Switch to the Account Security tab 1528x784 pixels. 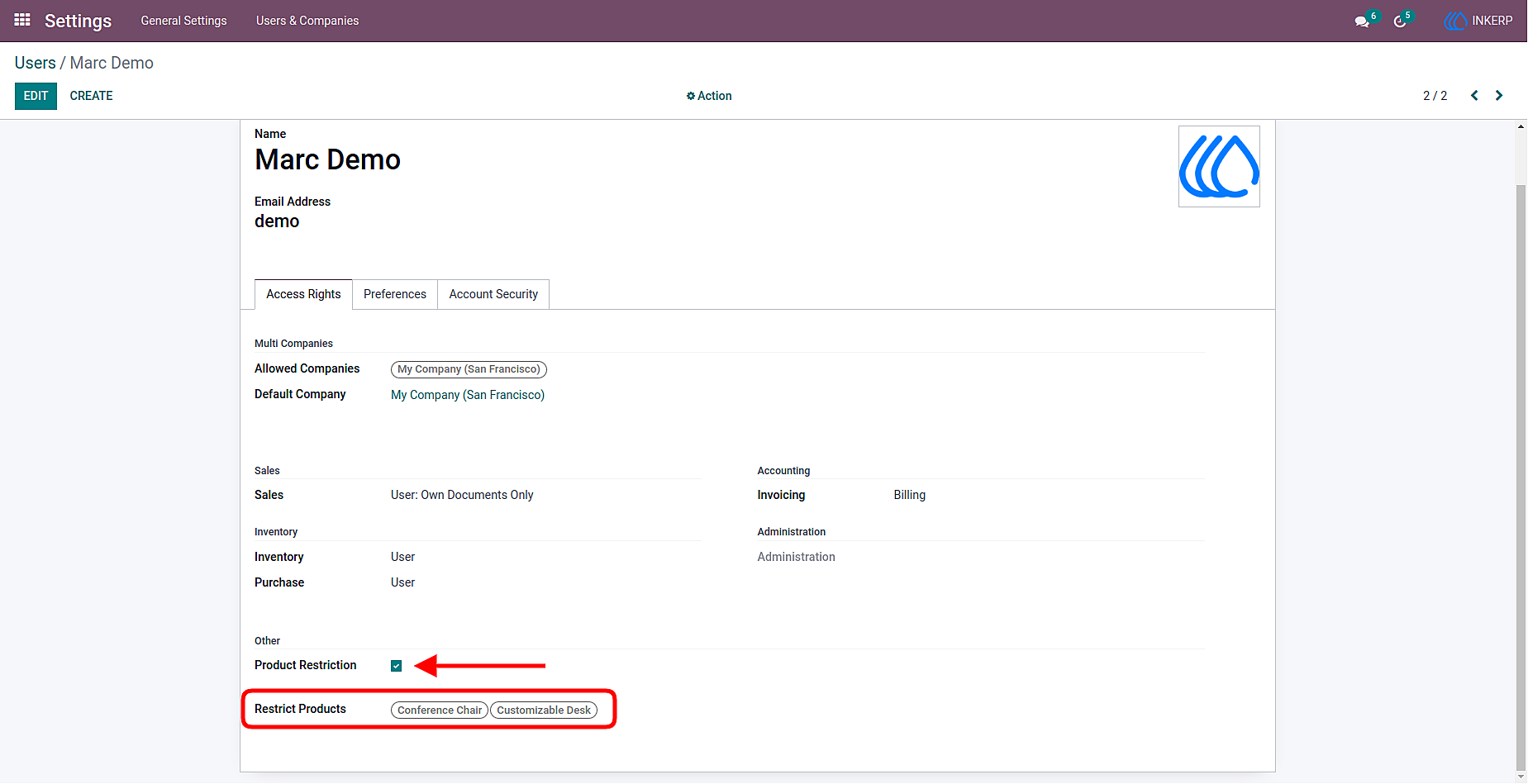(x=493, y=294)
